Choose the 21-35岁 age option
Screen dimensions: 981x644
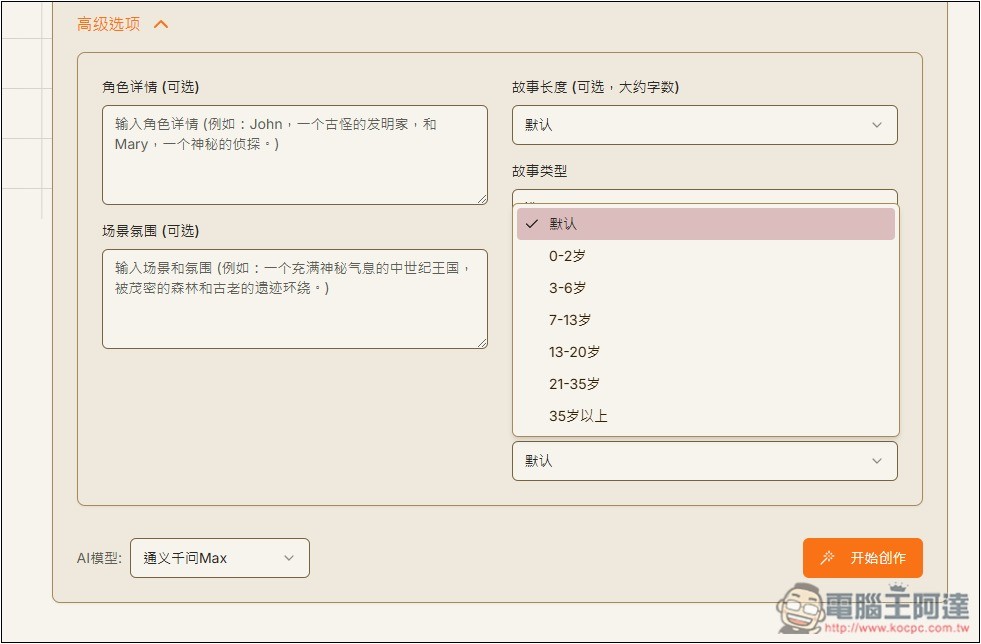point(706,384)
